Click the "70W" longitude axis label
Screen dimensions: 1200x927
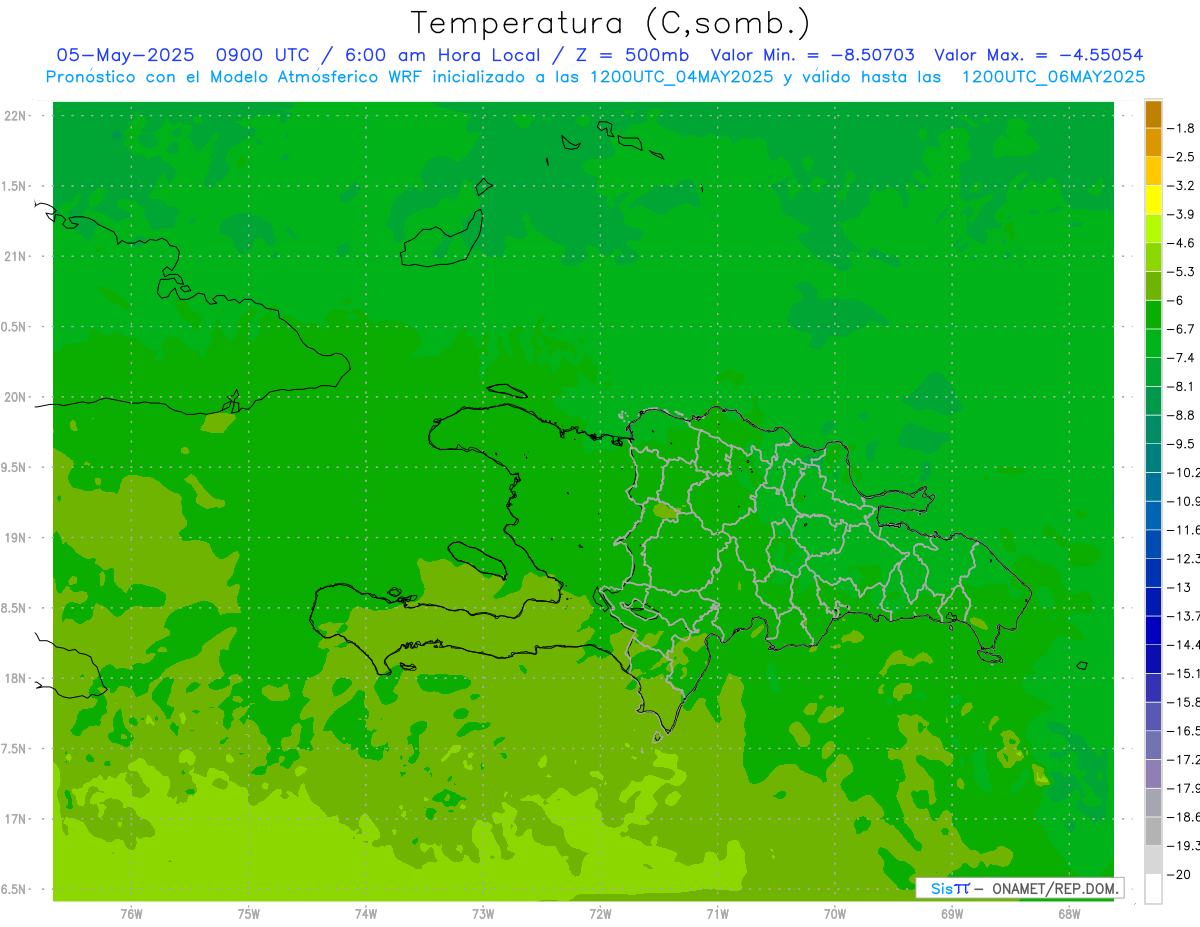tap(835, 914)
